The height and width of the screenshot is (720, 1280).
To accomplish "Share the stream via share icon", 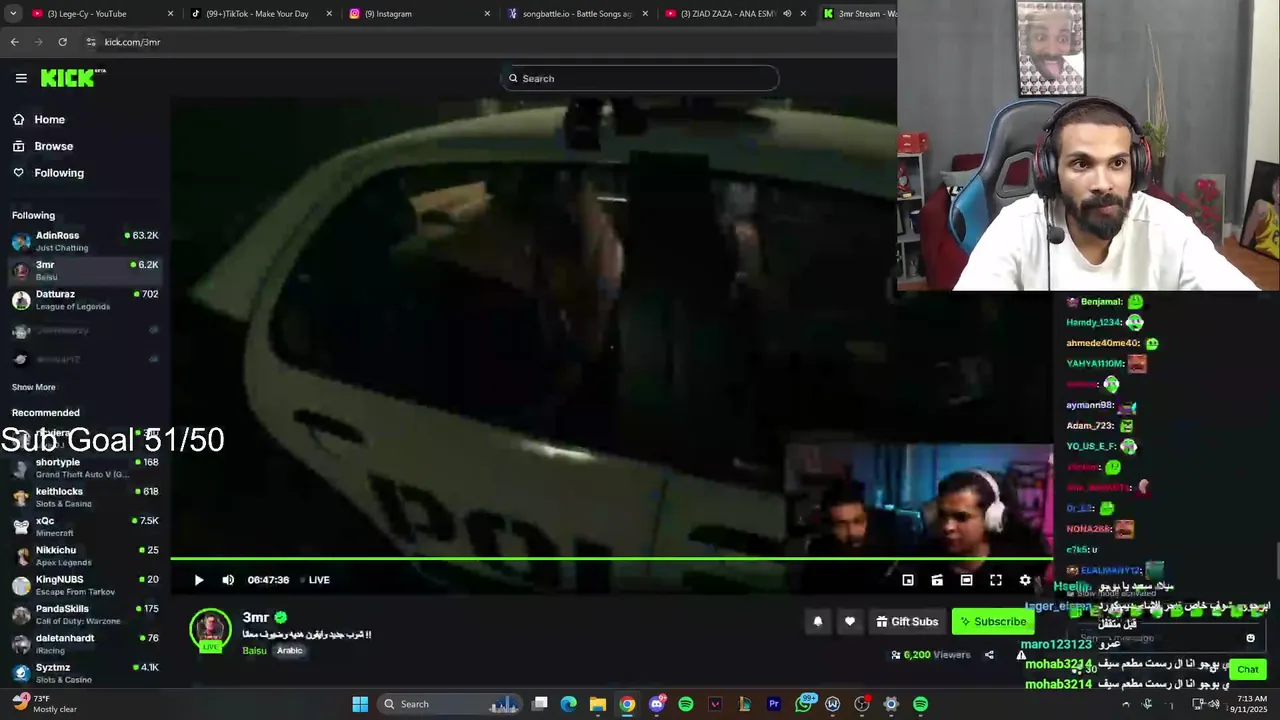I will point(989,655).
